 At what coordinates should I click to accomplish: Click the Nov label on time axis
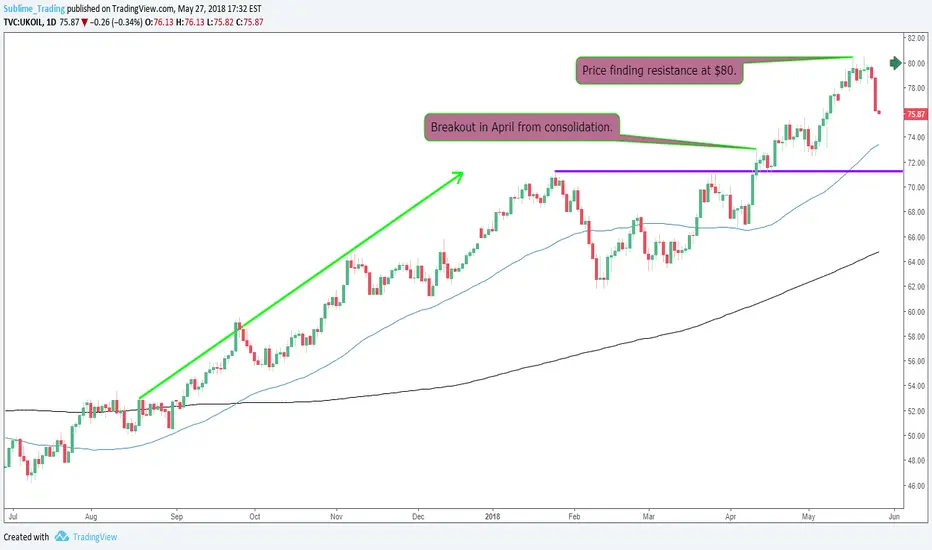[336, 516]
